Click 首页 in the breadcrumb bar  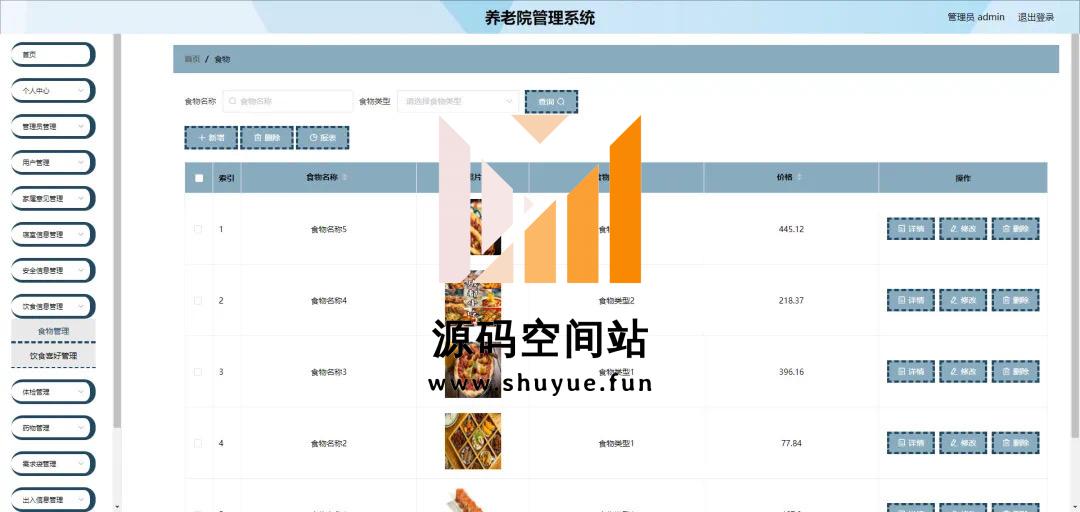click(x=192, y=59)
